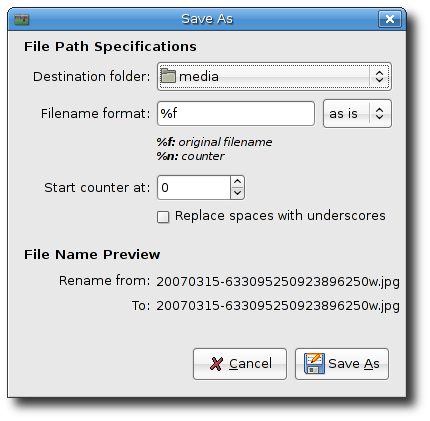Click the Rename from filename preview text
Viewport: 430px width, 421px height.
(x=278, y=282)
